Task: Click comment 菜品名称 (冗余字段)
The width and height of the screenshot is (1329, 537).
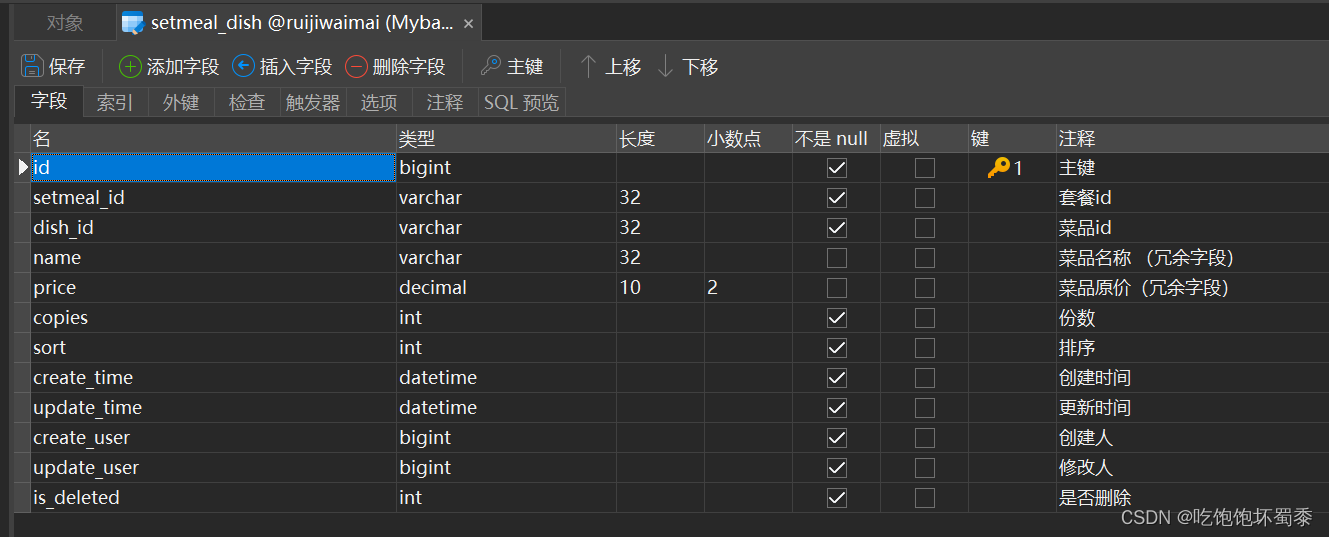Action: pos(1192,258)
